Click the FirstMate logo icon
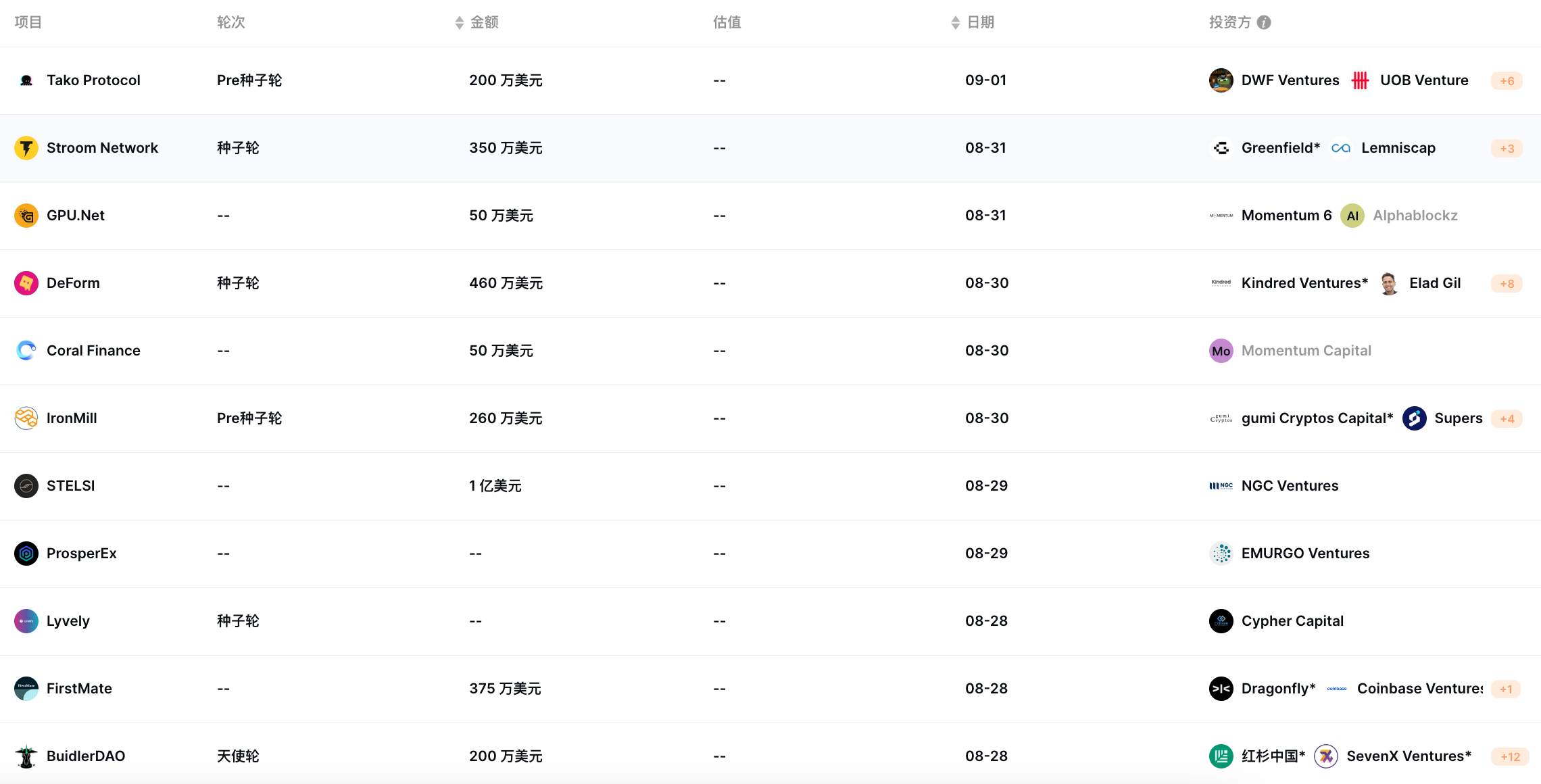Screen dimensions: 1541x784 click(26, 689)
